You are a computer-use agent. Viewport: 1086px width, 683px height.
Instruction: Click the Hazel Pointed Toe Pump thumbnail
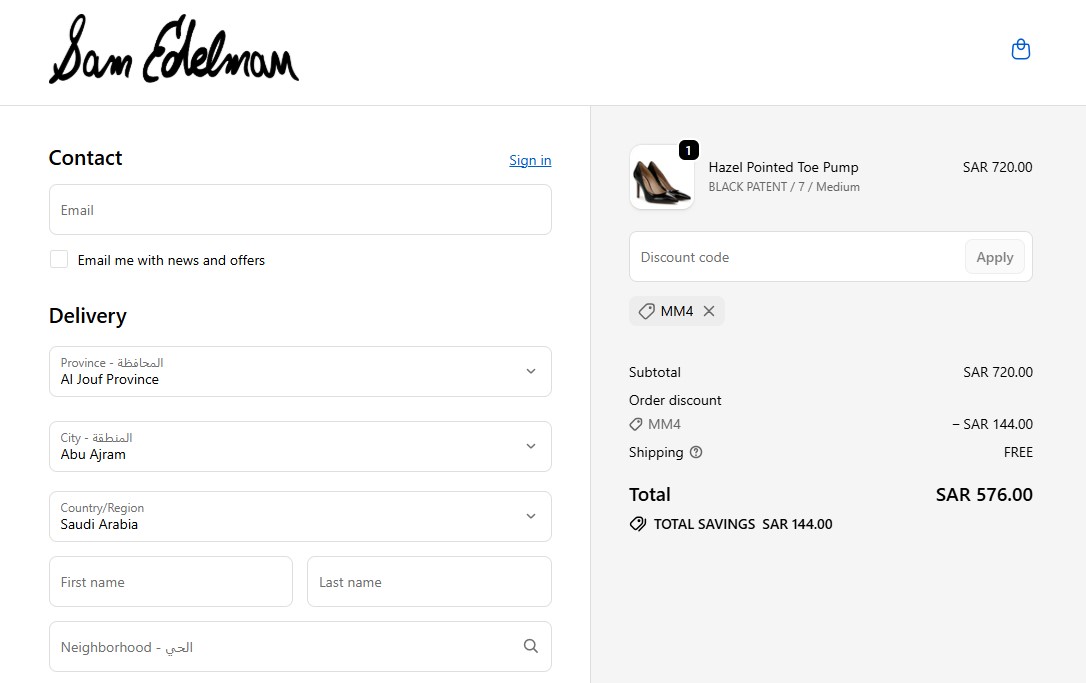click(x=661, y=177)
